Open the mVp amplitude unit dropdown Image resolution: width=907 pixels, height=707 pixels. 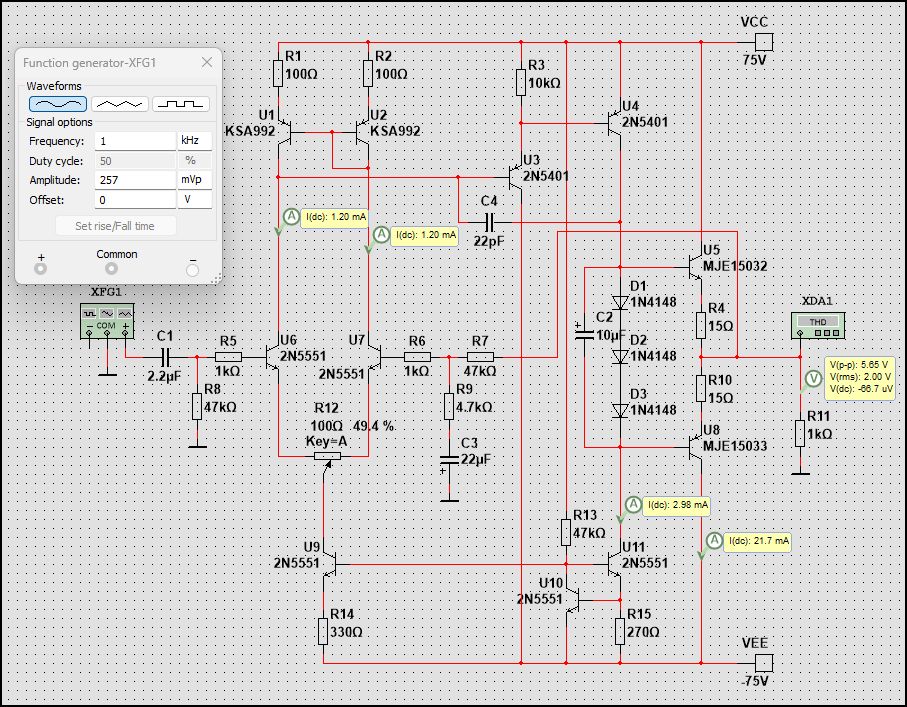(194, 180)
